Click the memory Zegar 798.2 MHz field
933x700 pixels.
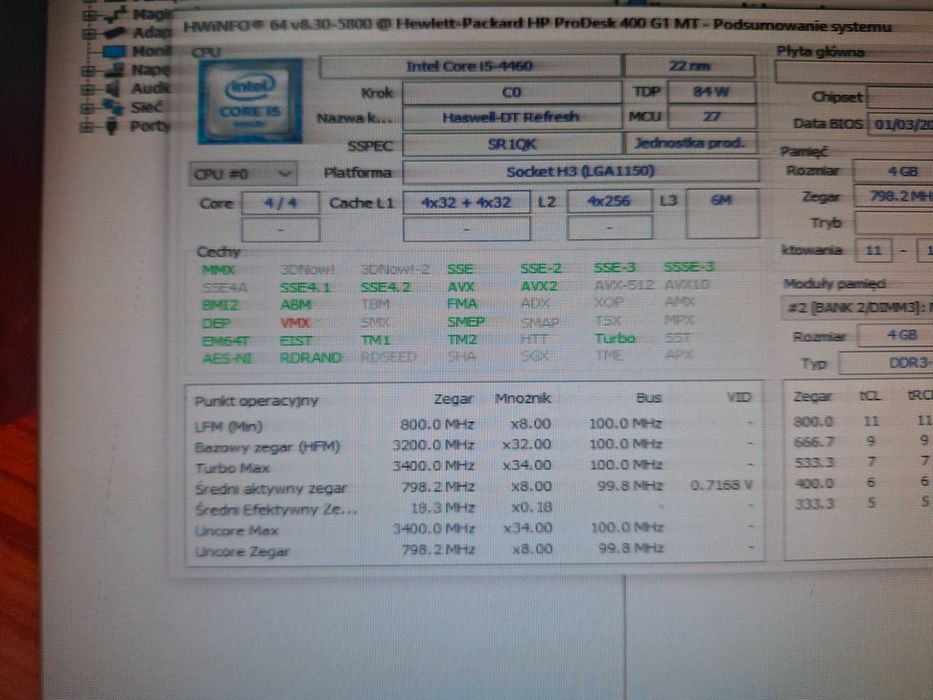[893, 196]
